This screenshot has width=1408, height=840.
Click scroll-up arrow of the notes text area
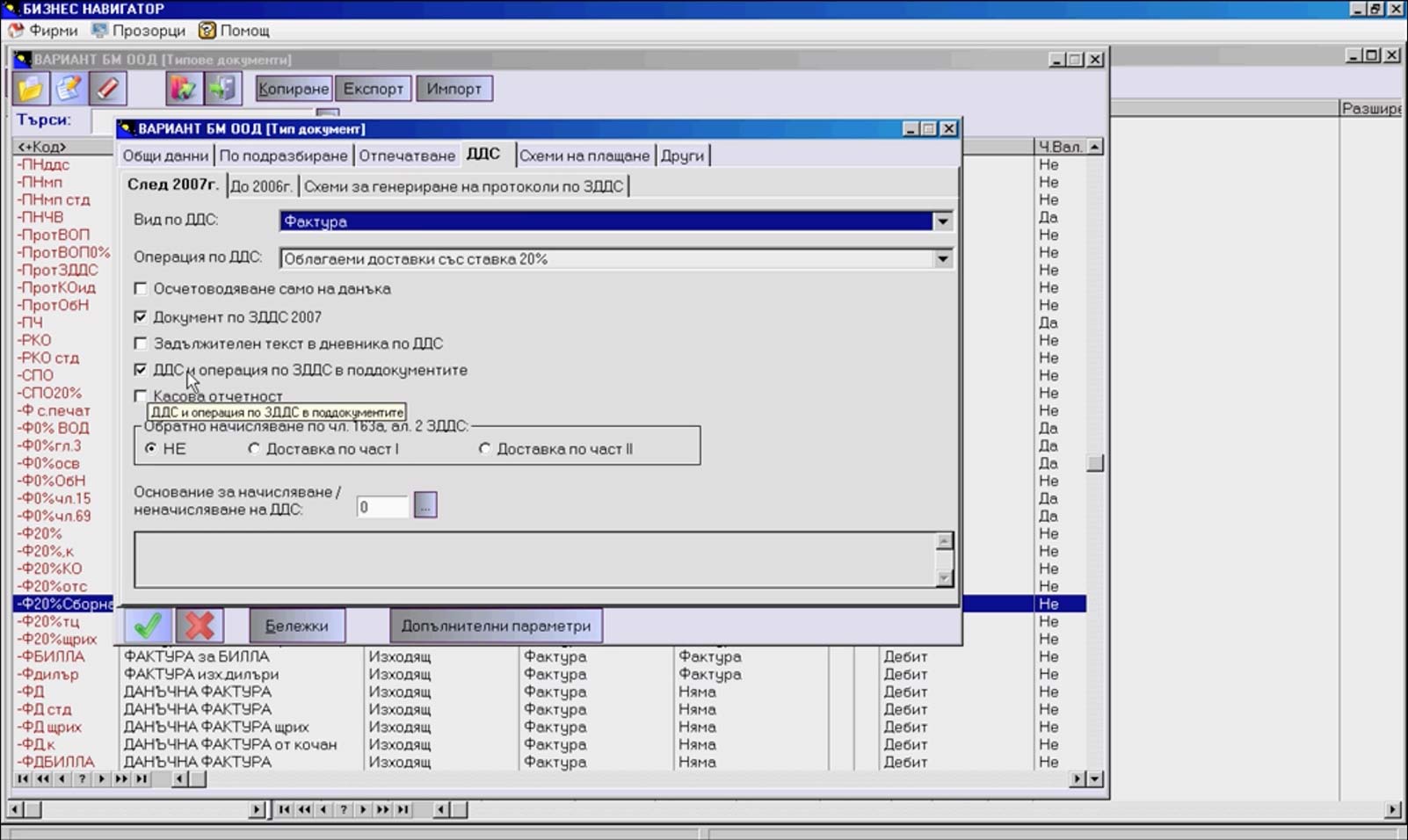(944, 541)
